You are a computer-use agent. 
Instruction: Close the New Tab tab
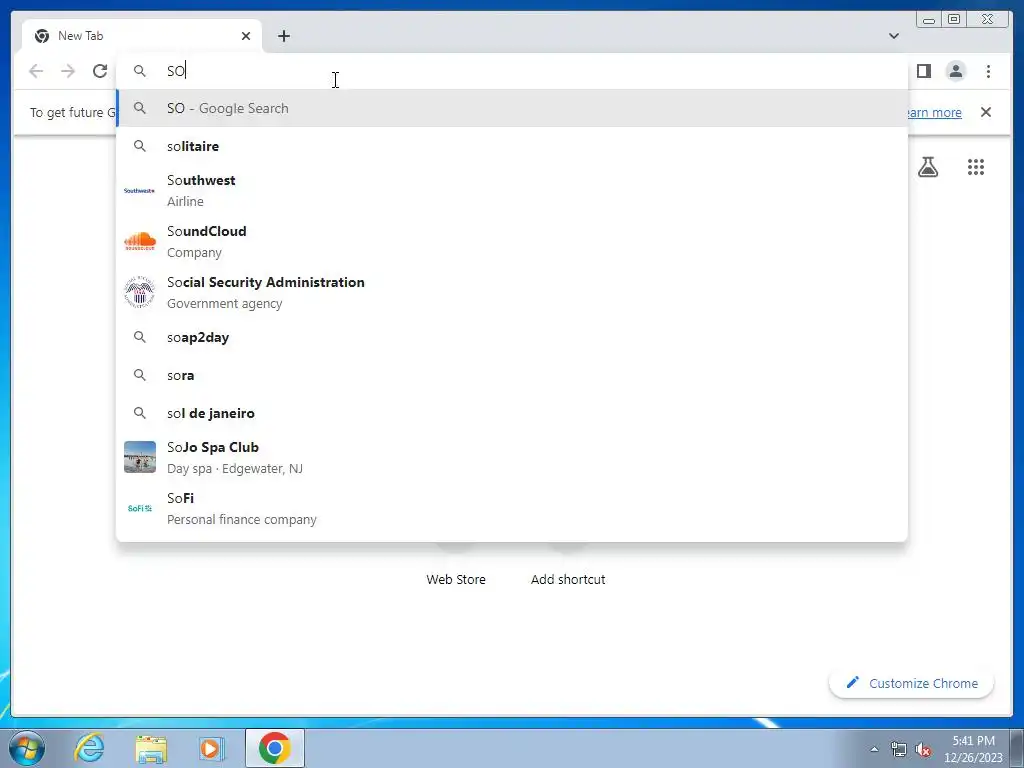point(246,36)
